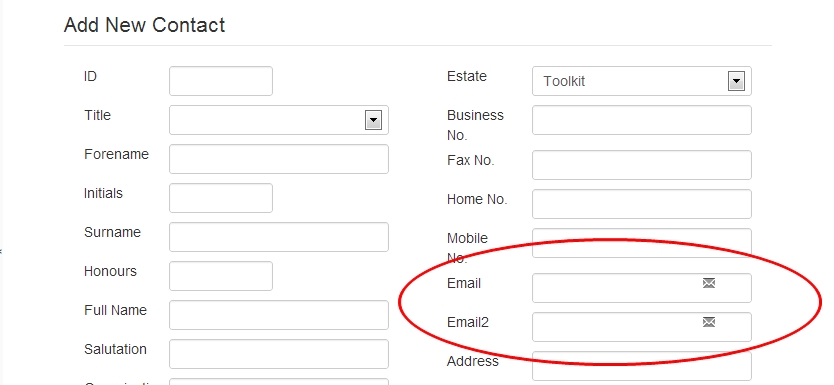Select the Initials input field

(x=221, y=198)
